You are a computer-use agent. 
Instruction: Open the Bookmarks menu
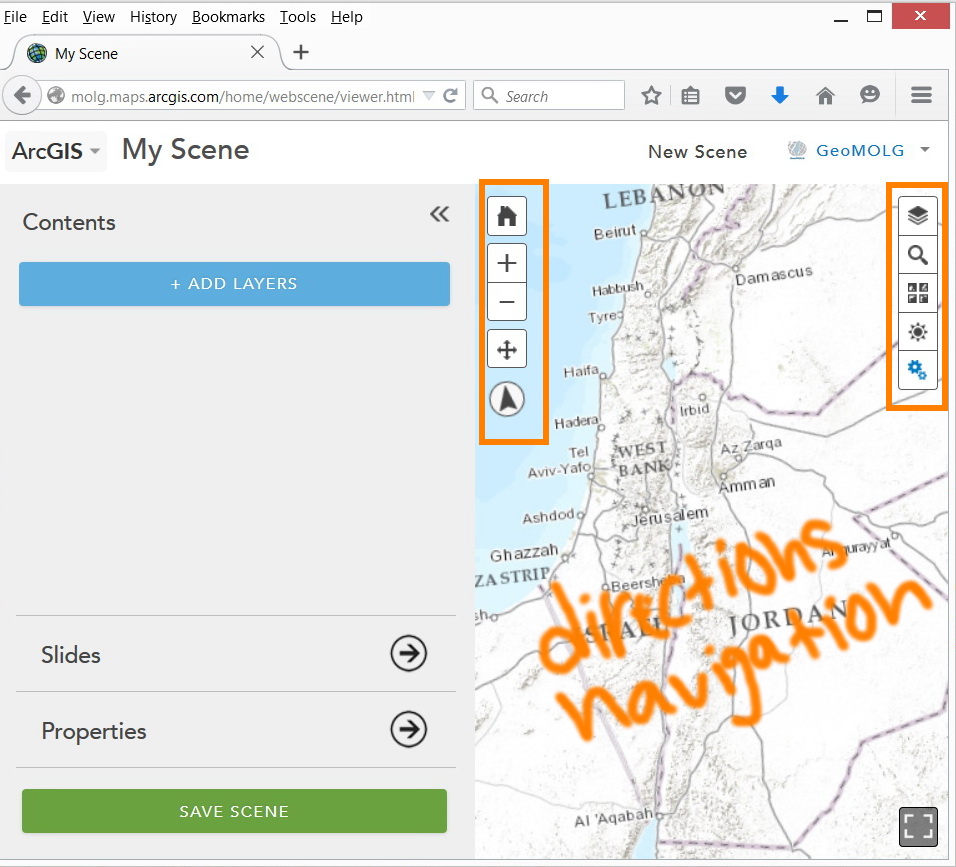click(228, 16)
